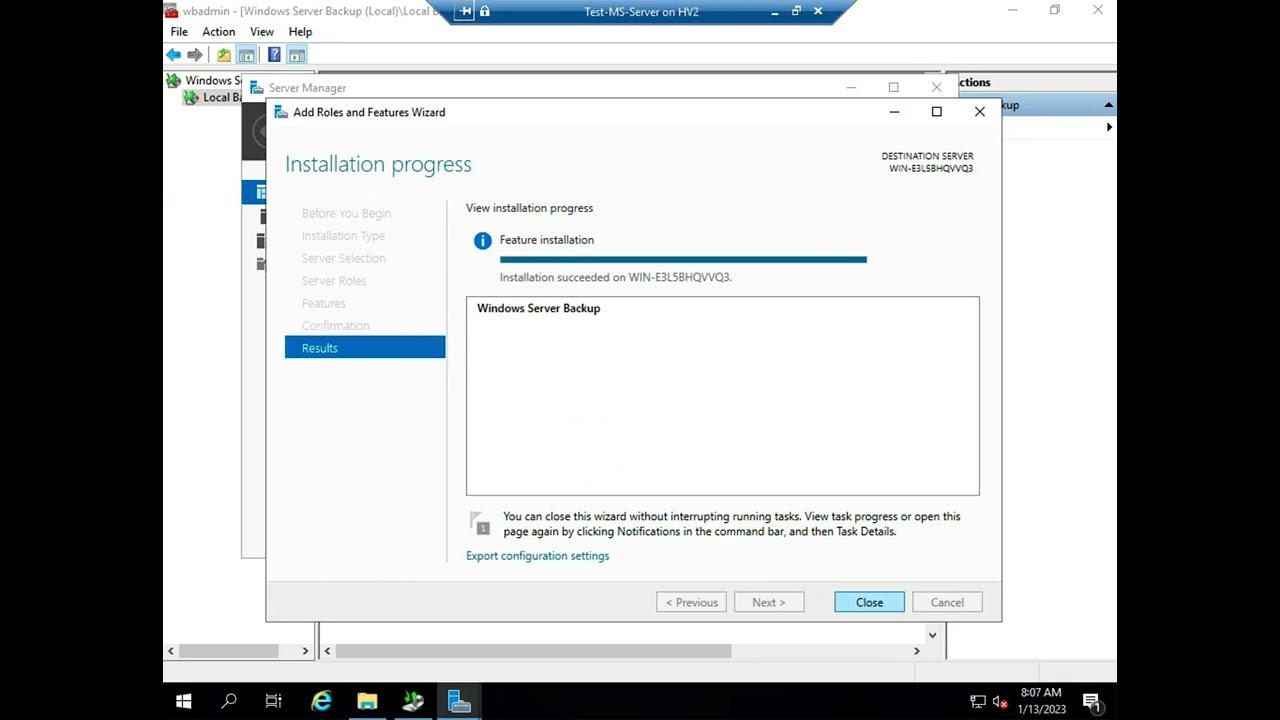Select Windows Server Backup in results list
The height and width of the screenshot is (720, 1280).
tap(538, 308)
